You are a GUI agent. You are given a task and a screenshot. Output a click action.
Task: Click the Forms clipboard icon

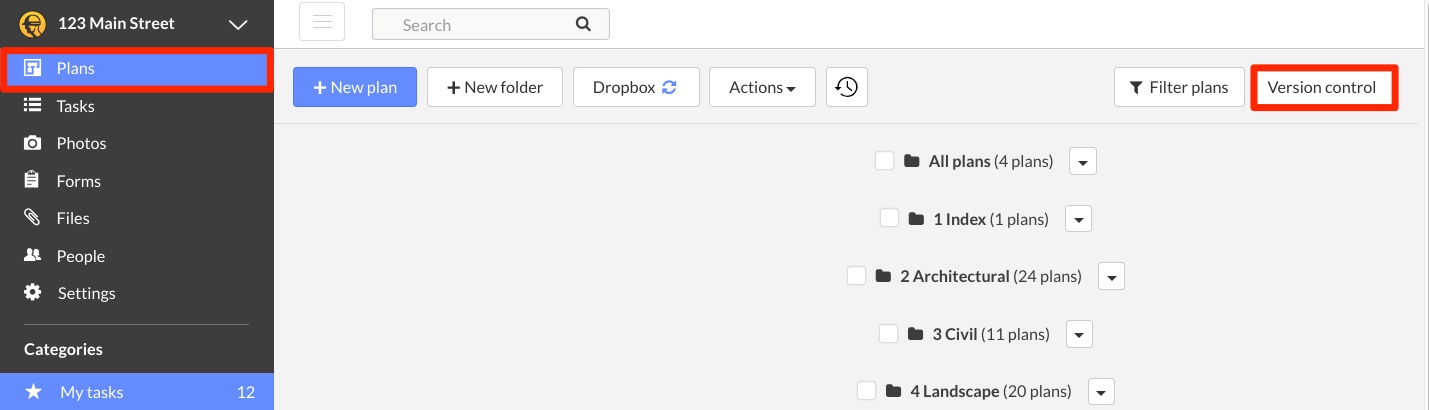tap(33, 181)
